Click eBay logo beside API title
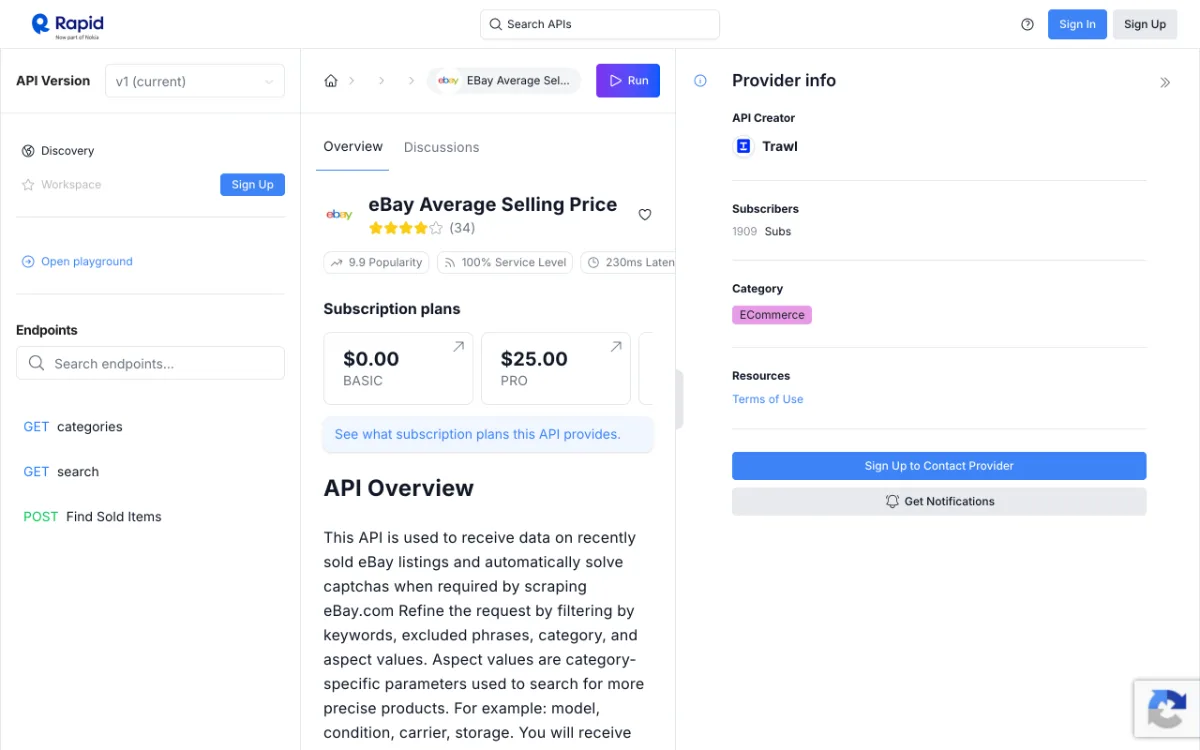 tap(339, 214)
